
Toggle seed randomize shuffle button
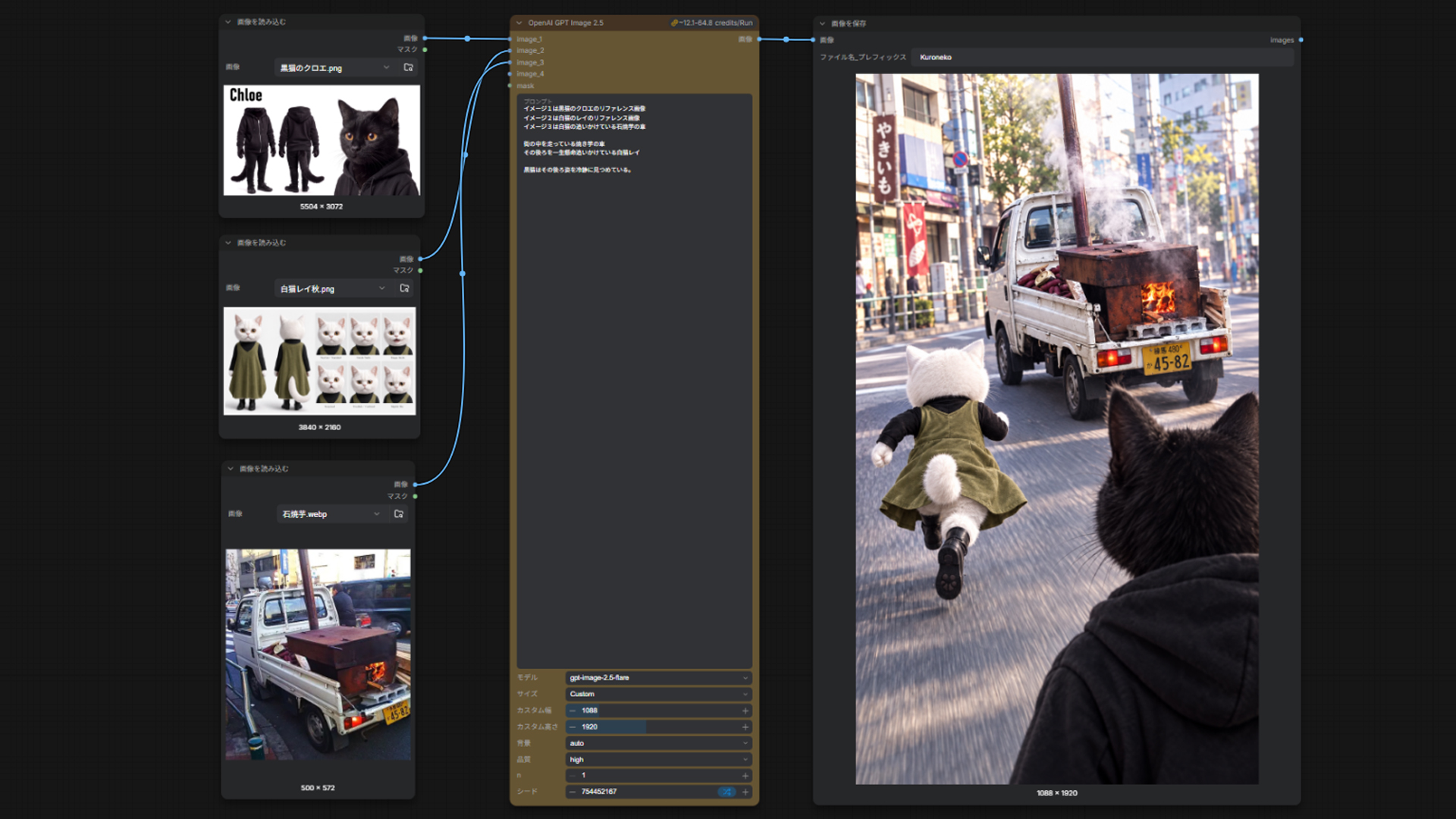(x=726, y=792)
